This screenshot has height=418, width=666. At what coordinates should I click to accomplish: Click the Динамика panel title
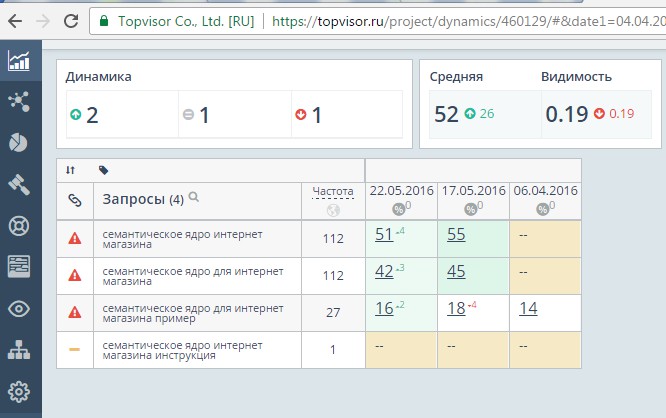(98, 77)
